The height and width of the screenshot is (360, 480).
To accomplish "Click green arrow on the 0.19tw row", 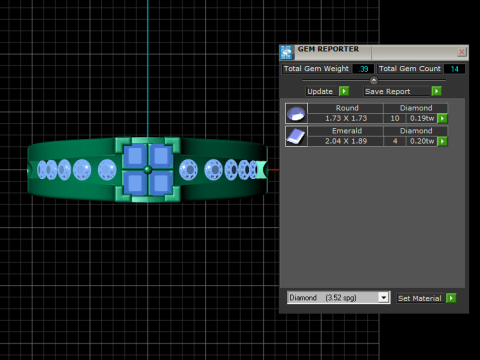I will click(442, 118).
